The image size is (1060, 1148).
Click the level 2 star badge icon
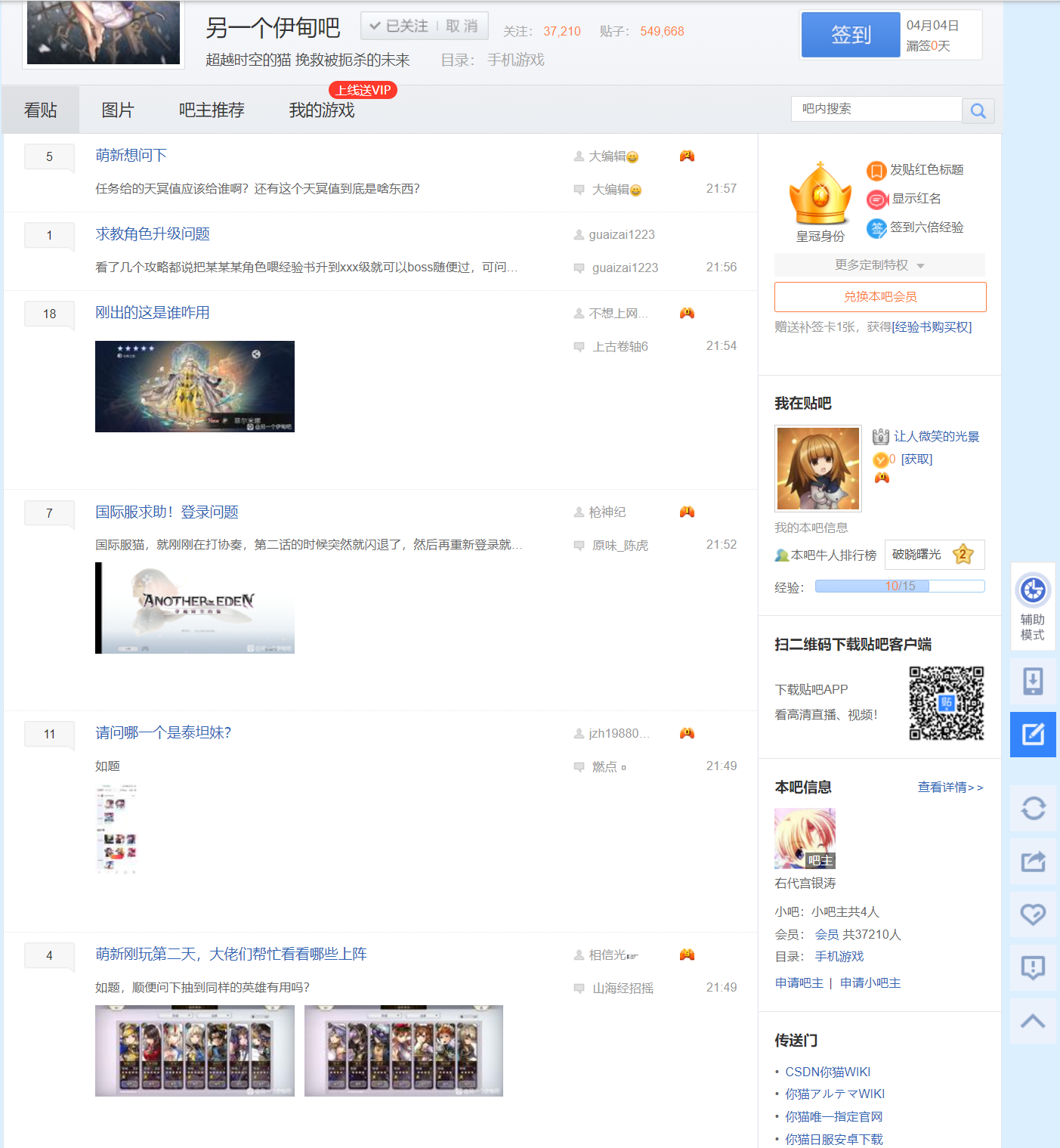point(963,555)
